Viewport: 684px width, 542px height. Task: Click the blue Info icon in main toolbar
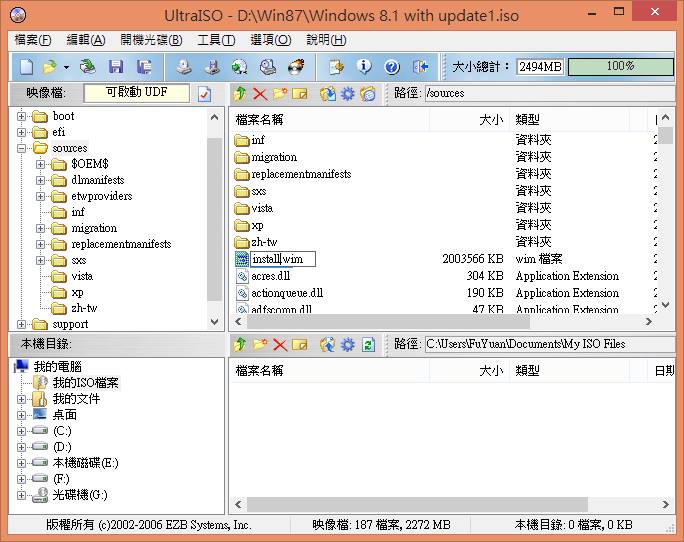click(x=364, y=67)
